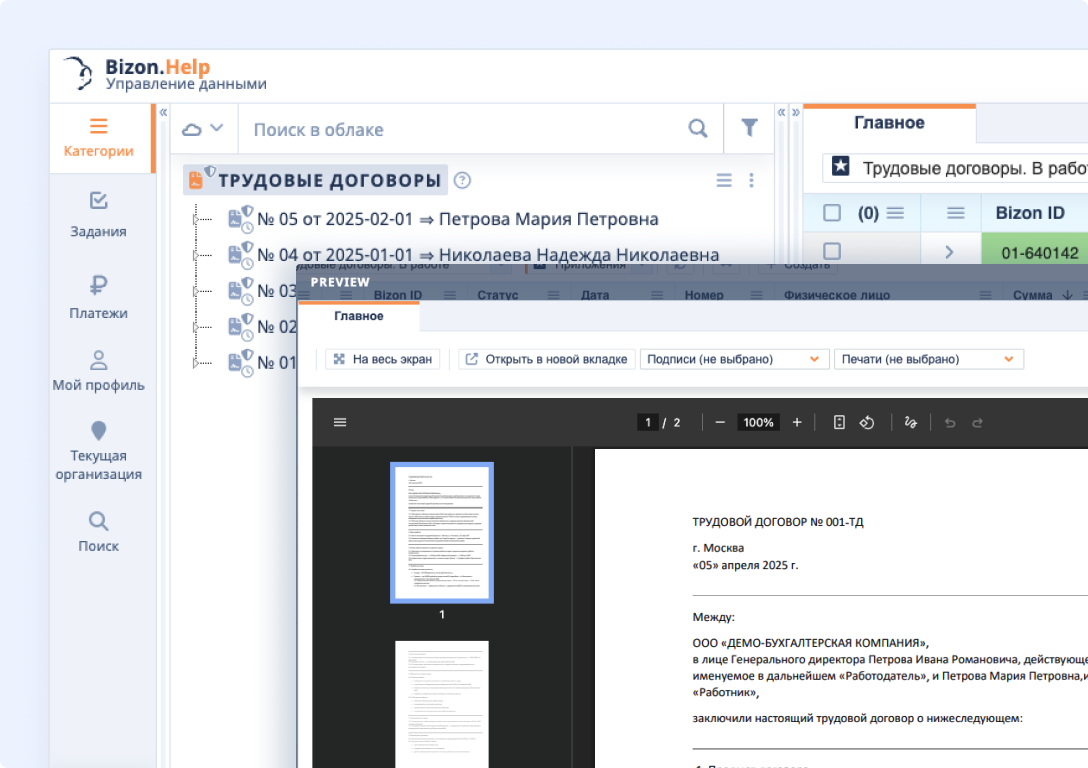Click the star toggle next to Трудовые договоры filter

pyautogui.click(x=841, y=168)
